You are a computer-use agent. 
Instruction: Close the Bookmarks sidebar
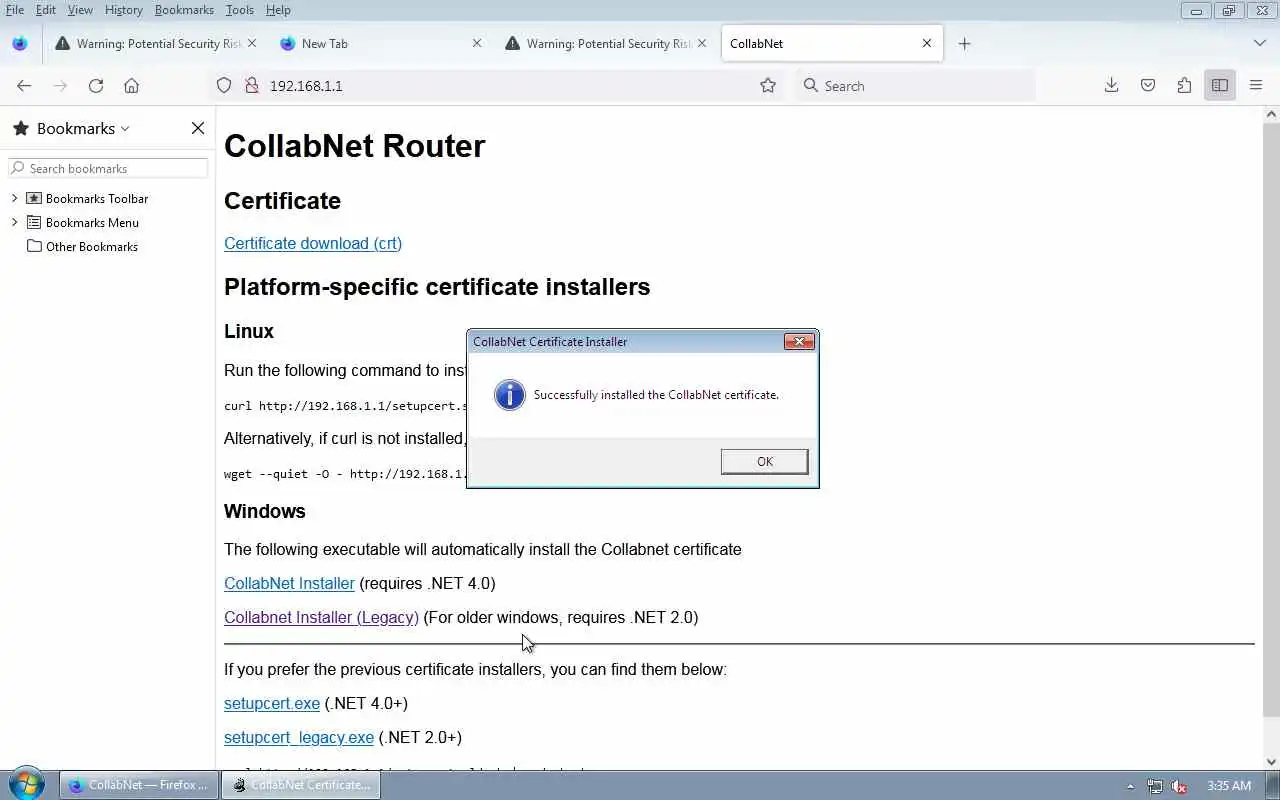point(198,128)
